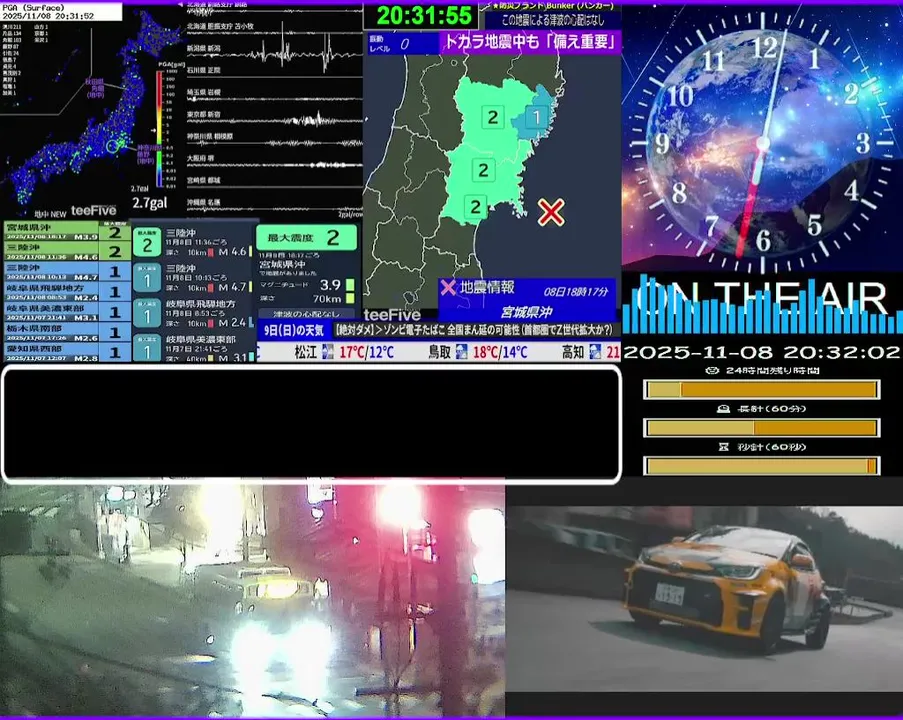This screenshot has height=720, width=903.
Task: Click the トカラ地震中も「備え重要」 purple headline
Action: [529, 42]
